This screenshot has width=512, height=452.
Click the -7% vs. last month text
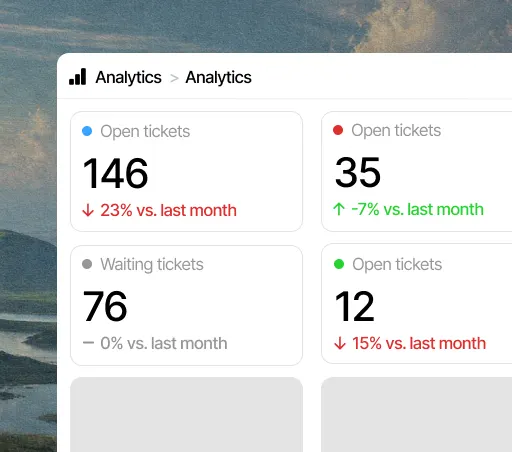click(x=418, y=210)
